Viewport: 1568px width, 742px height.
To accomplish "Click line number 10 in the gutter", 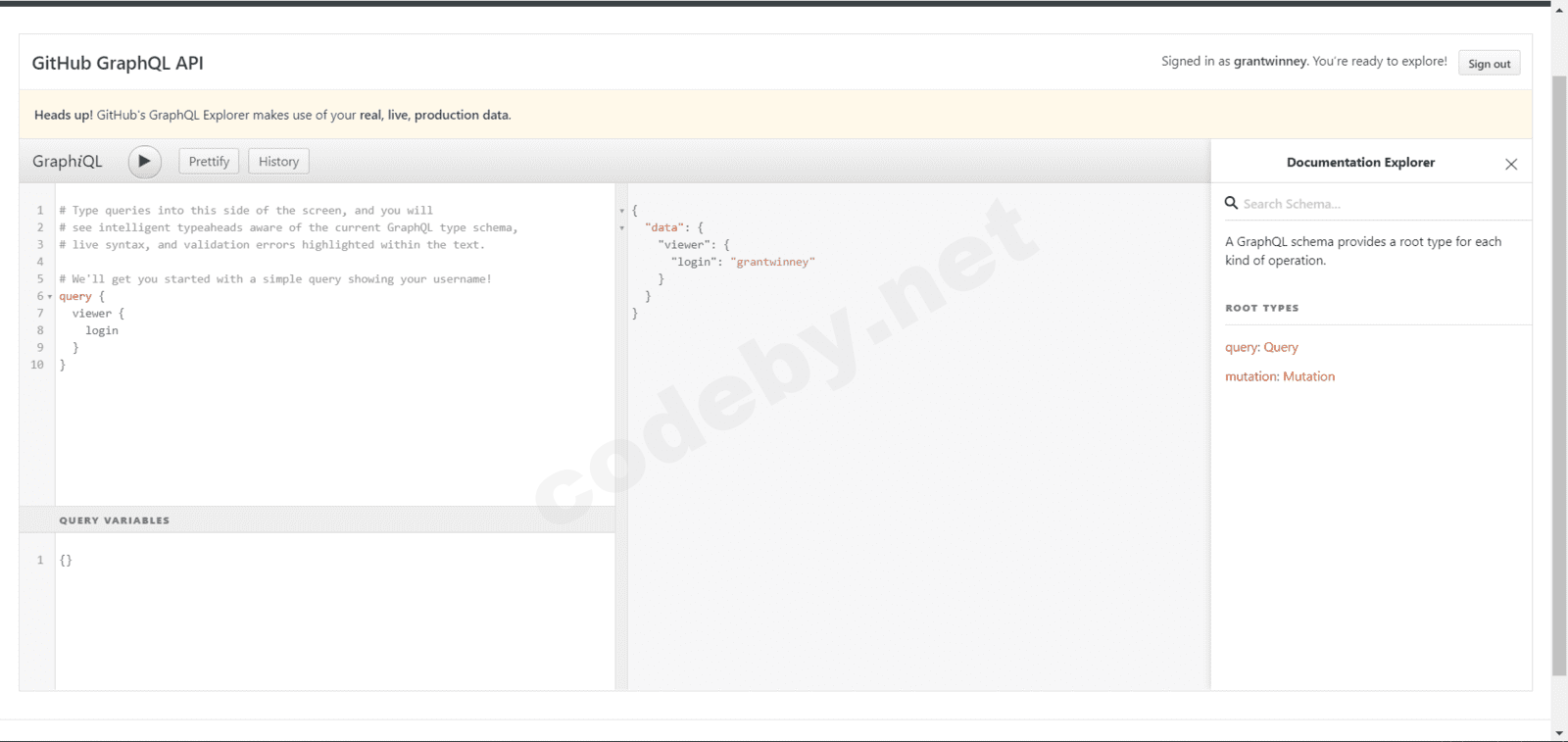I will tap(37, 365).
